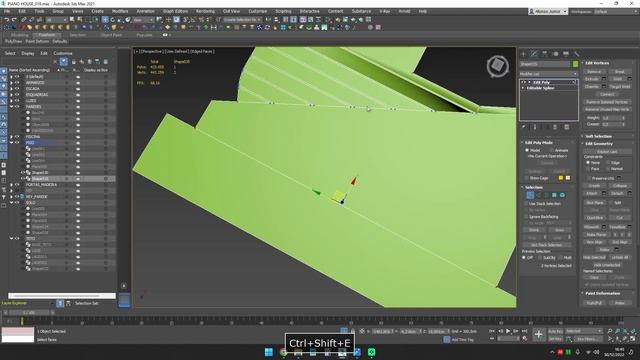Click the Pin Stack icon
Screen dimensions: 640x360
point(524,127)
